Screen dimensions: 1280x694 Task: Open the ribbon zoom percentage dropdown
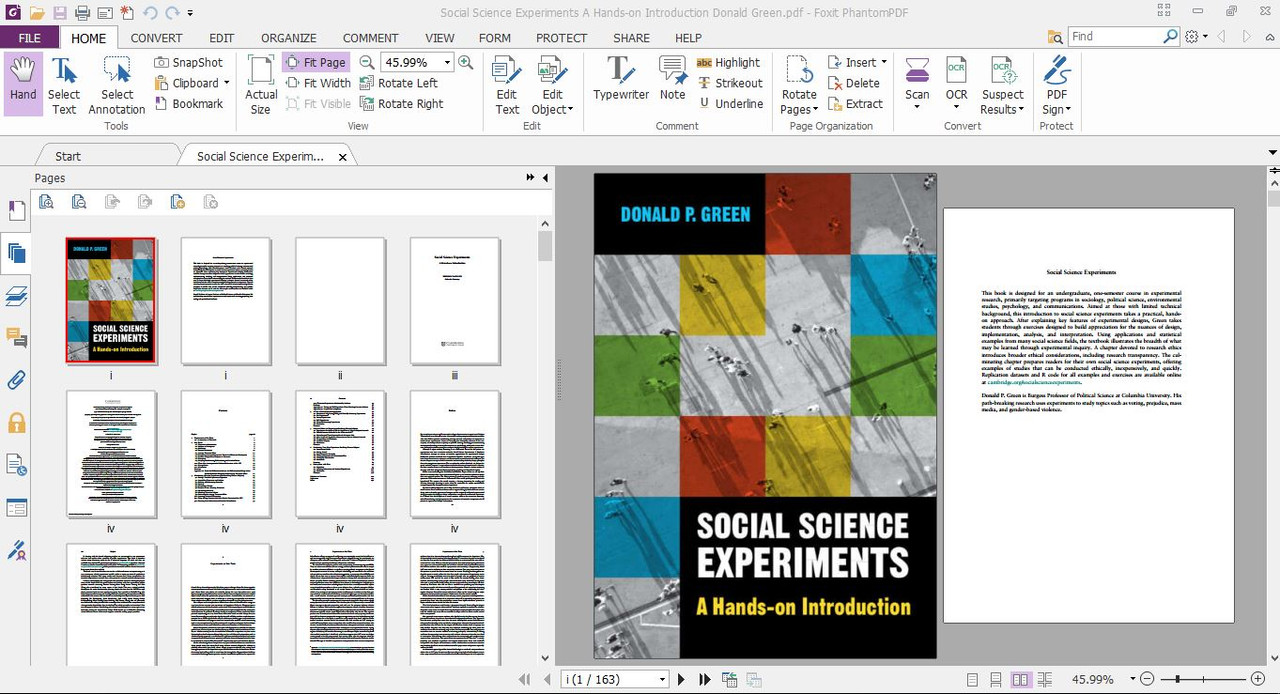[x=447, y=62]
